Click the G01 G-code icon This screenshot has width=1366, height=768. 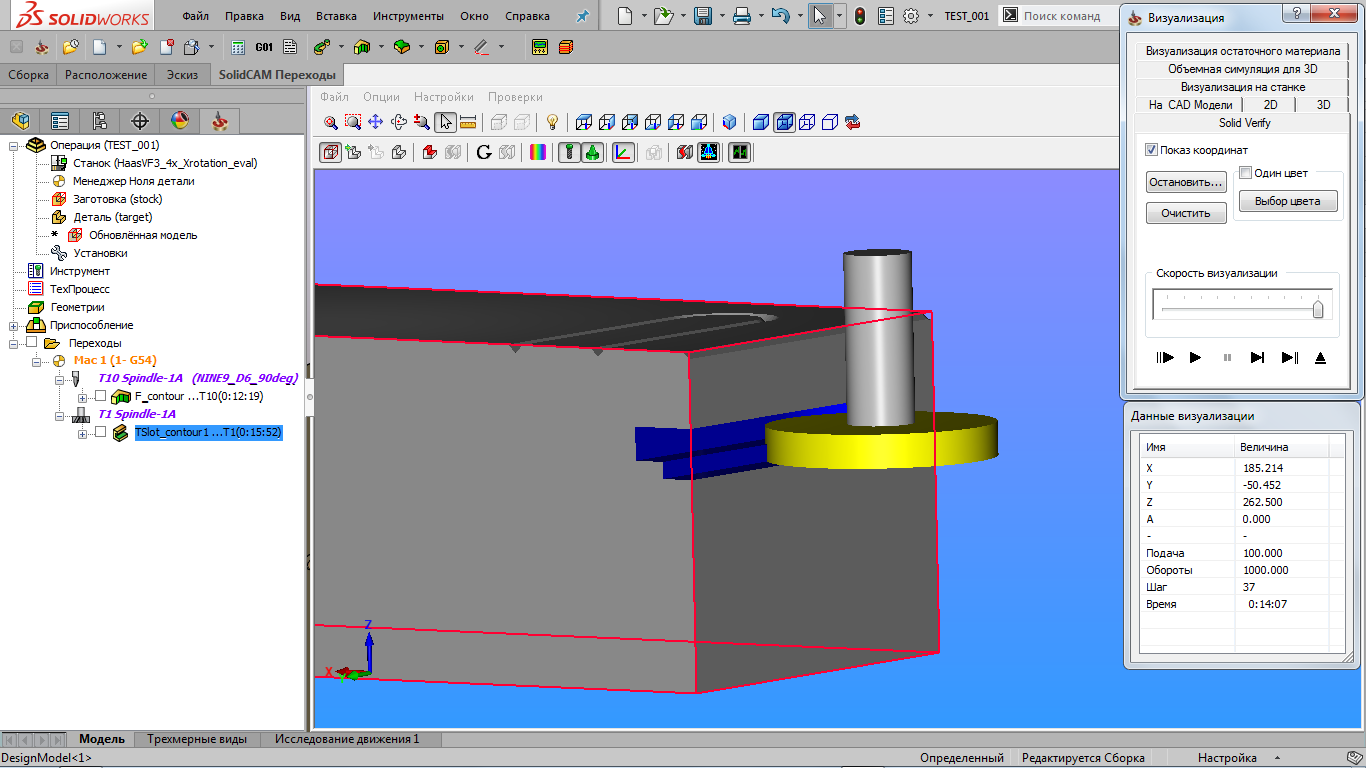coord(264,47)
